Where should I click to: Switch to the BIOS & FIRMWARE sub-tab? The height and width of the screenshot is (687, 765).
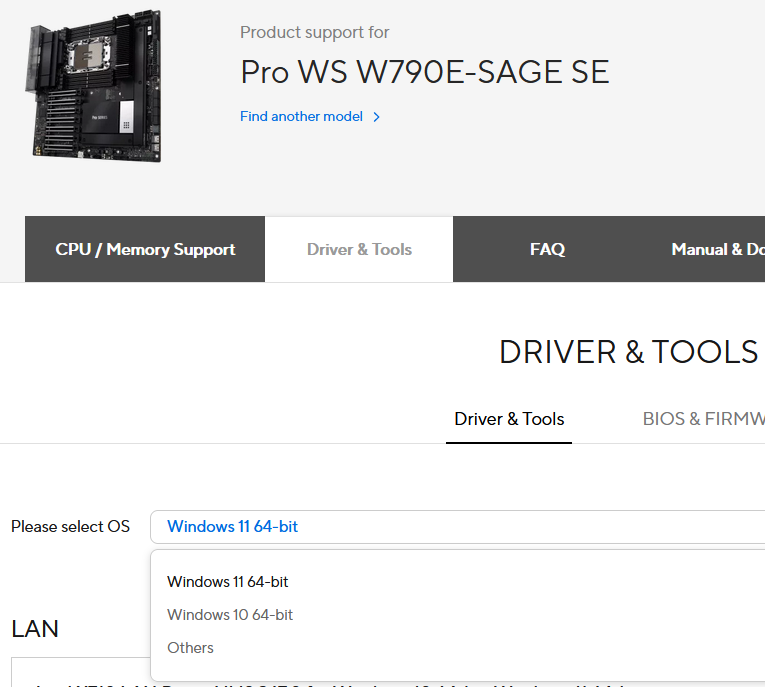pyautogui.click(x=704, y=419)
